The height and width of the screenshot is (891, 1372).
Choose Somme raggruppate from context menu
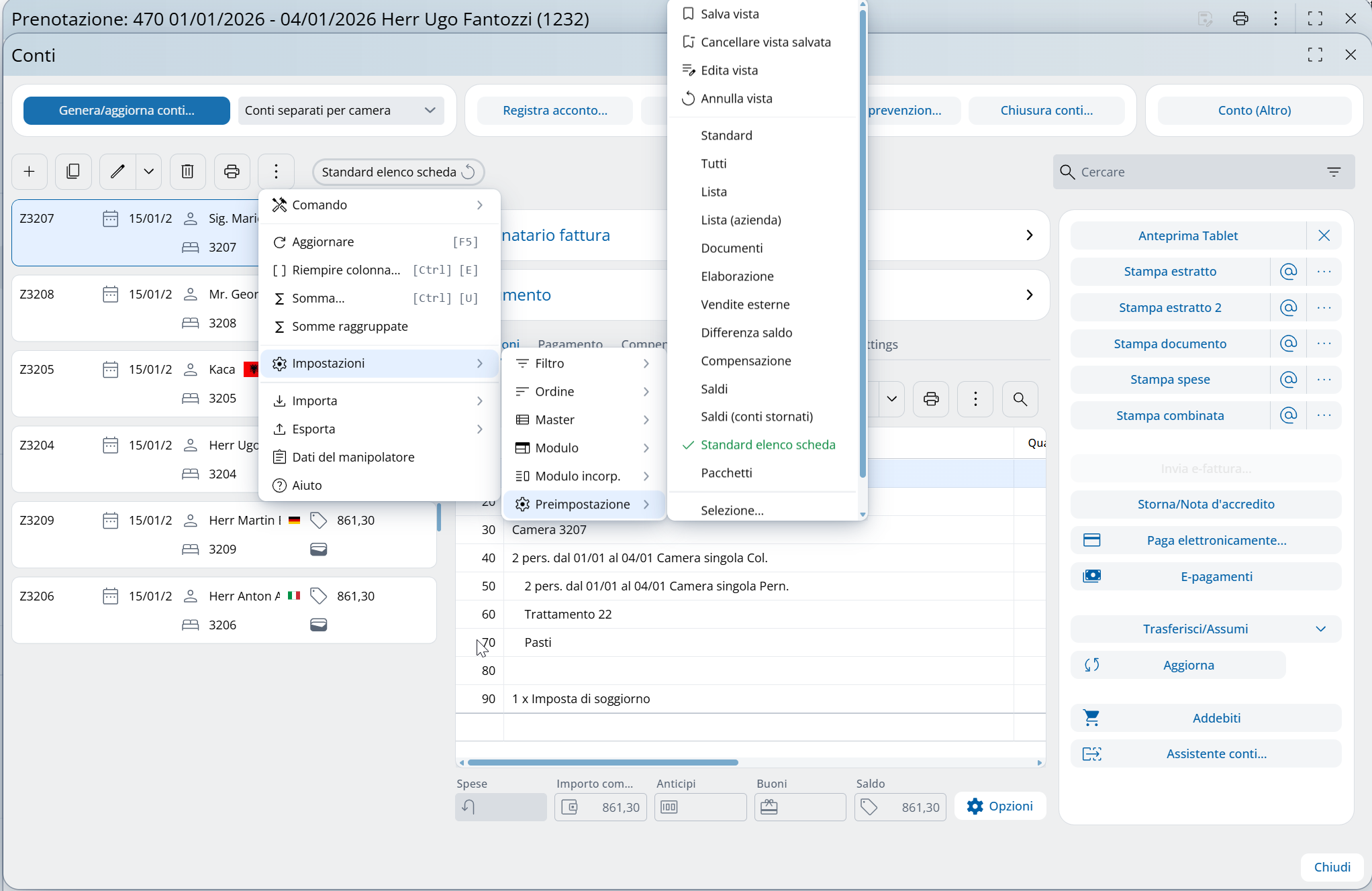click(350, 327)
